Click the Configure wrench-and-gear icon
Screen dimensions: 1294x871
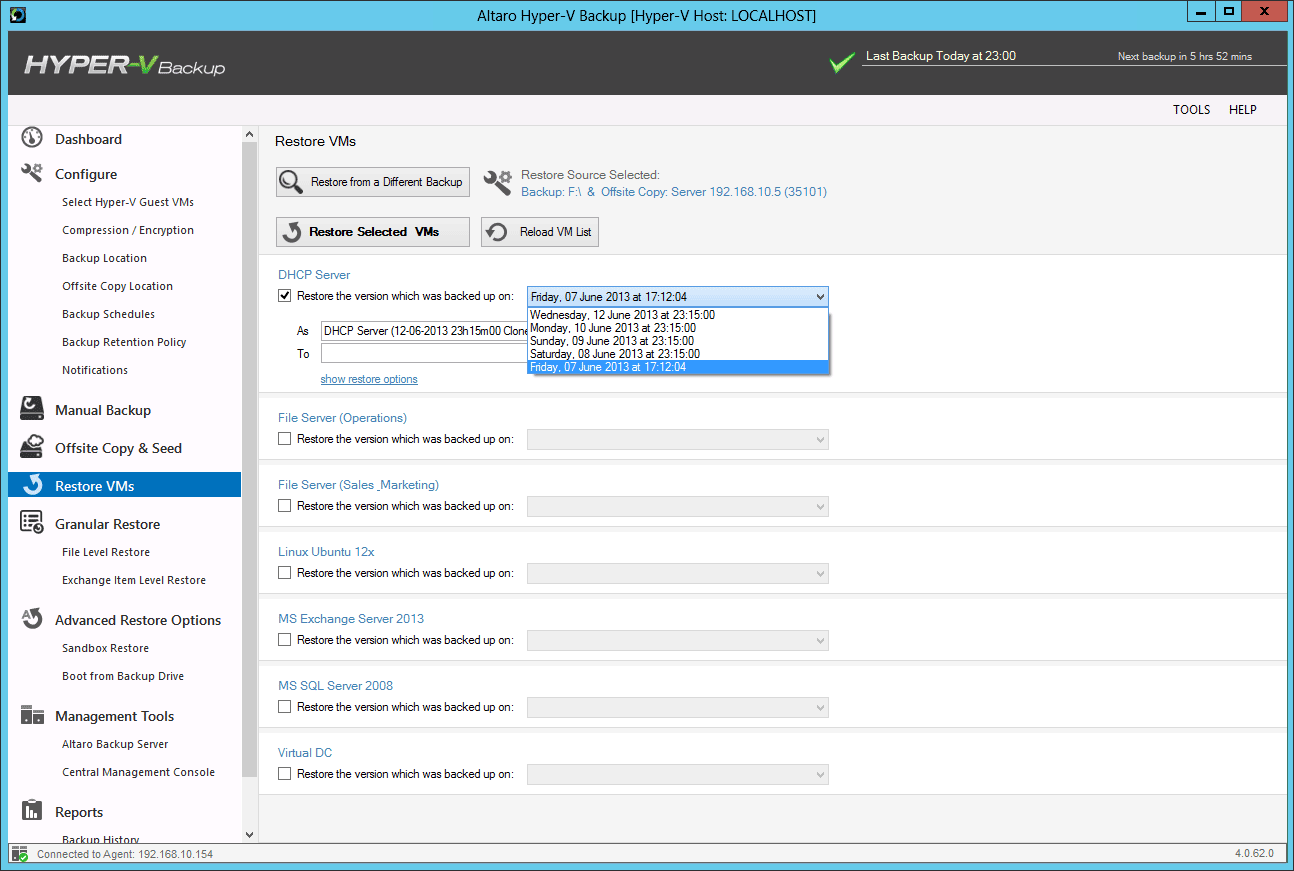pyautogui.click(x=32, y=173)
